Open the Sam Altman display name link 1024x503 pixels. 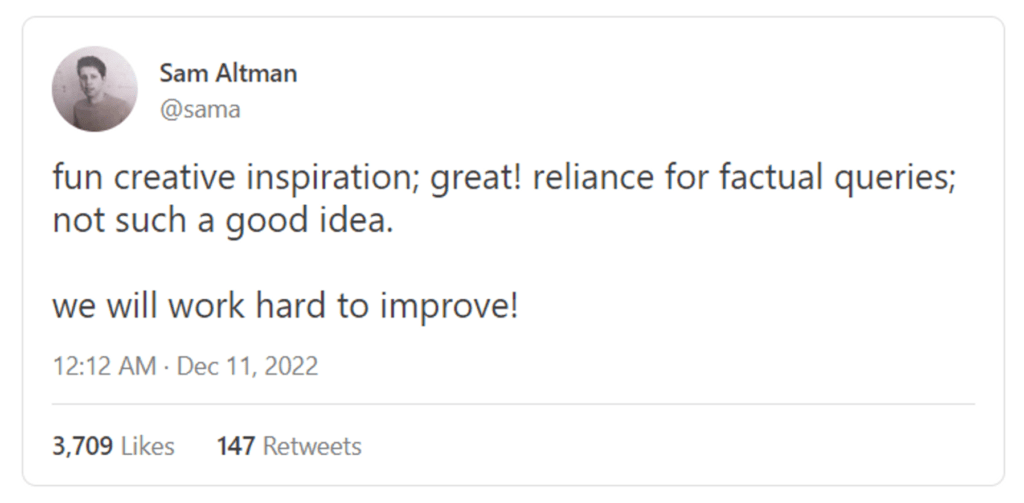pos(228,74)
